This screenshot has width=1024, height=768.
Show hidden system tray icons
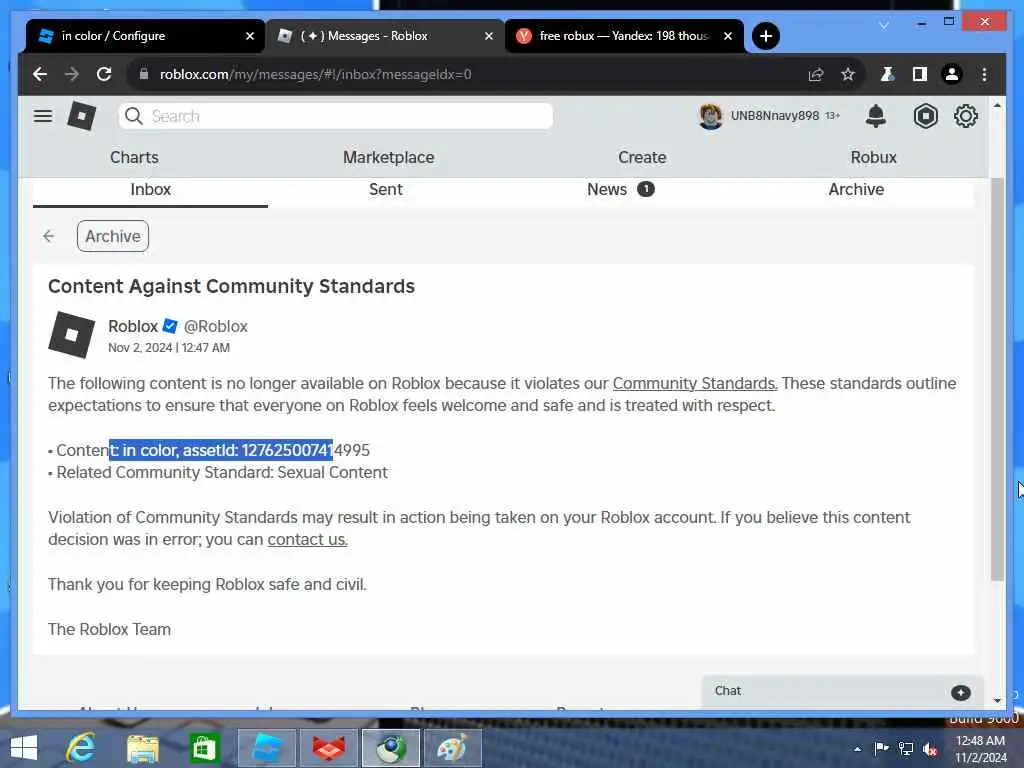[857, 749]
